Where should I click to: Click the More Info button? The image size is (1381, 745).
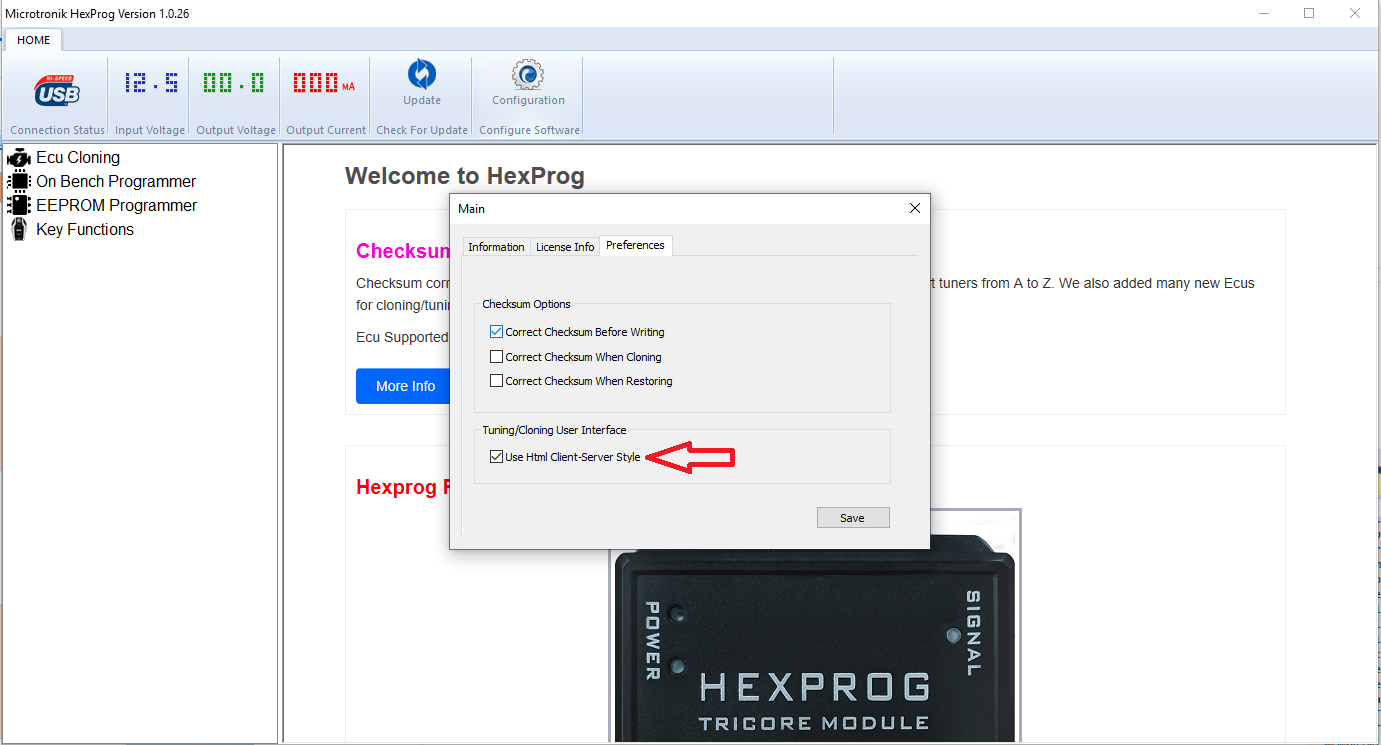[403, 386]
